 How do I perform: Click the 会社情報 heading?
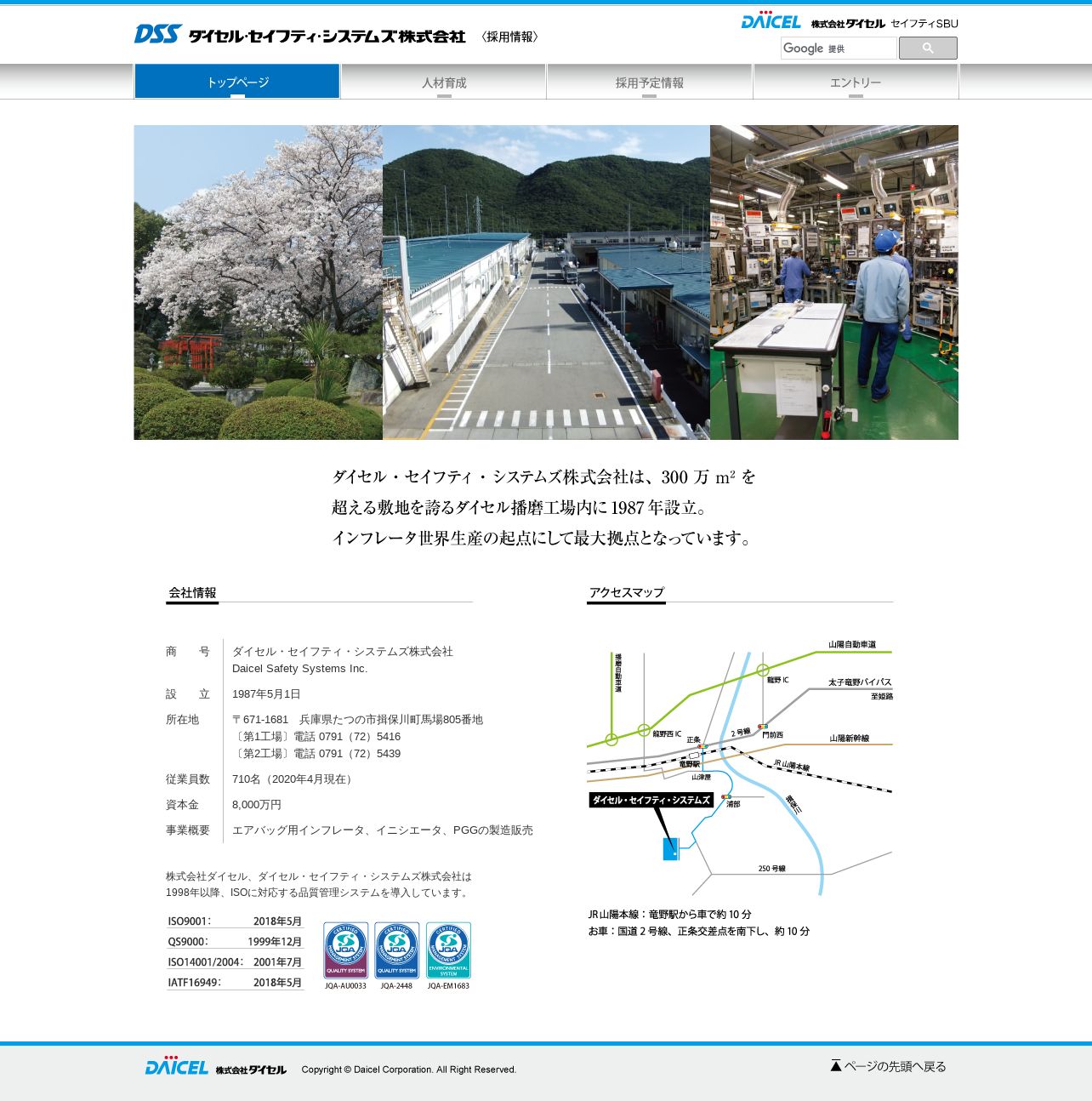[x=192, y=592]
